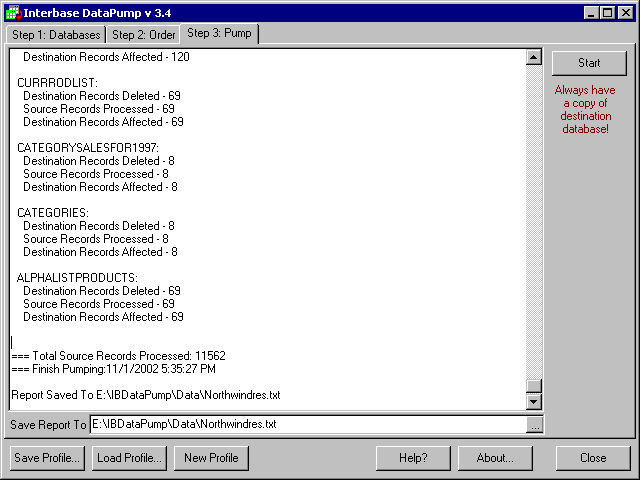The width and height of the screenshot is (640, 480).
Task: Click CURRRODLIST 'Source Records Processed - 69' line
Action: (x=99, y=109)
